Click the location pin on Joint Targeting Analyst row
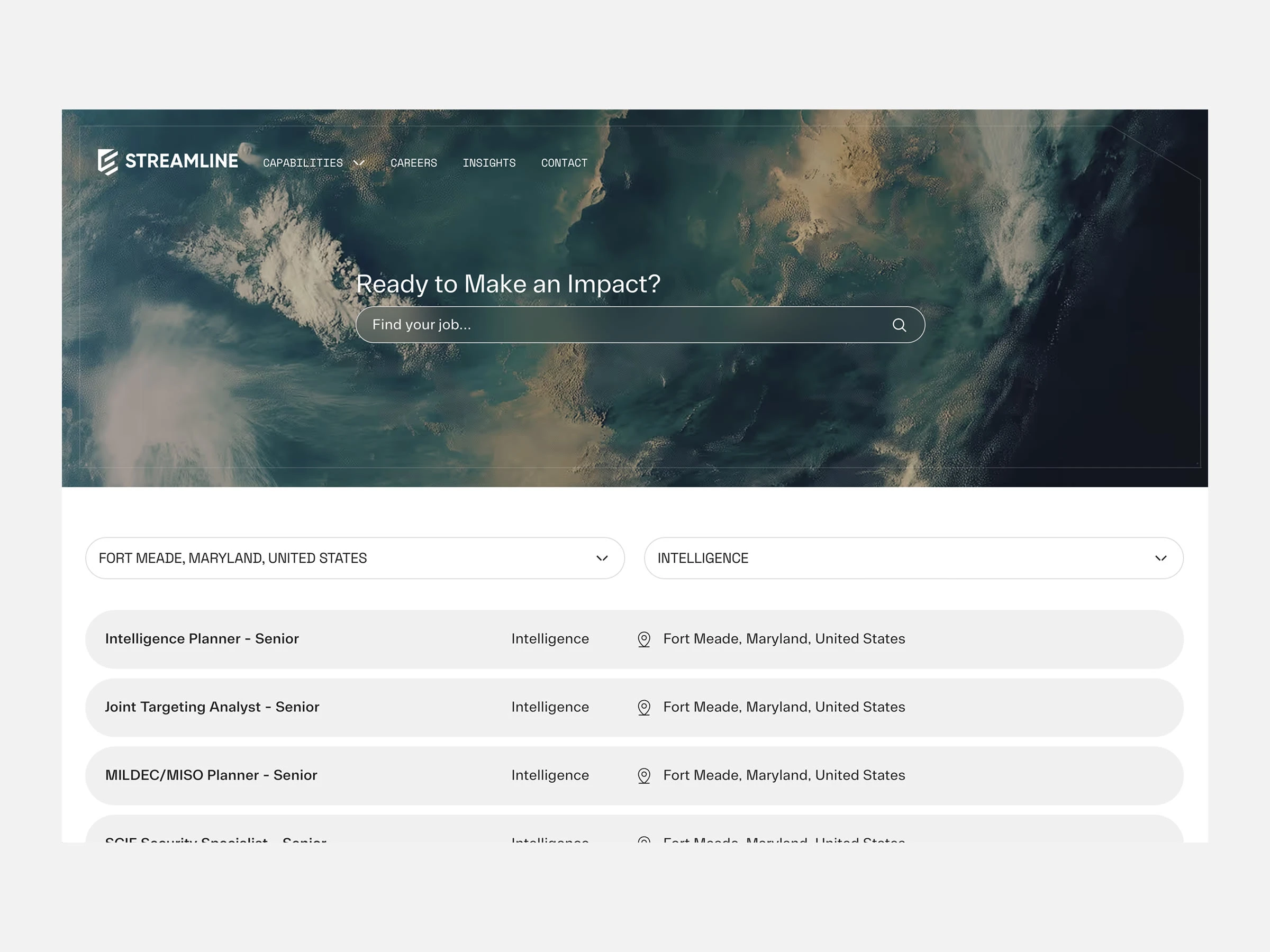Screen dimensions: 1270x952 644,707
